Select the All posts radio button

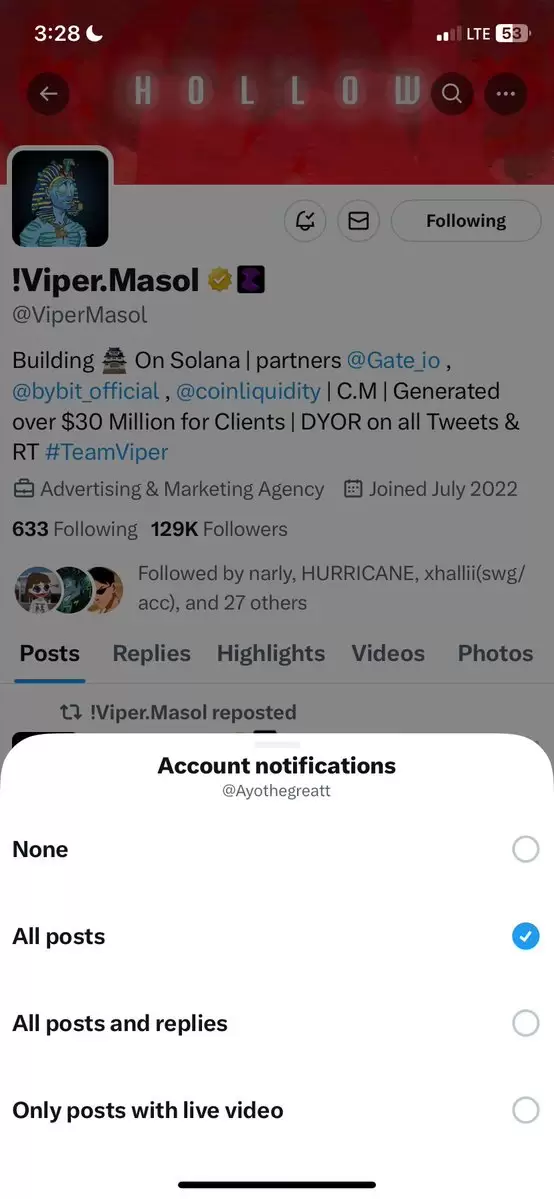click(x=526, y=936)
